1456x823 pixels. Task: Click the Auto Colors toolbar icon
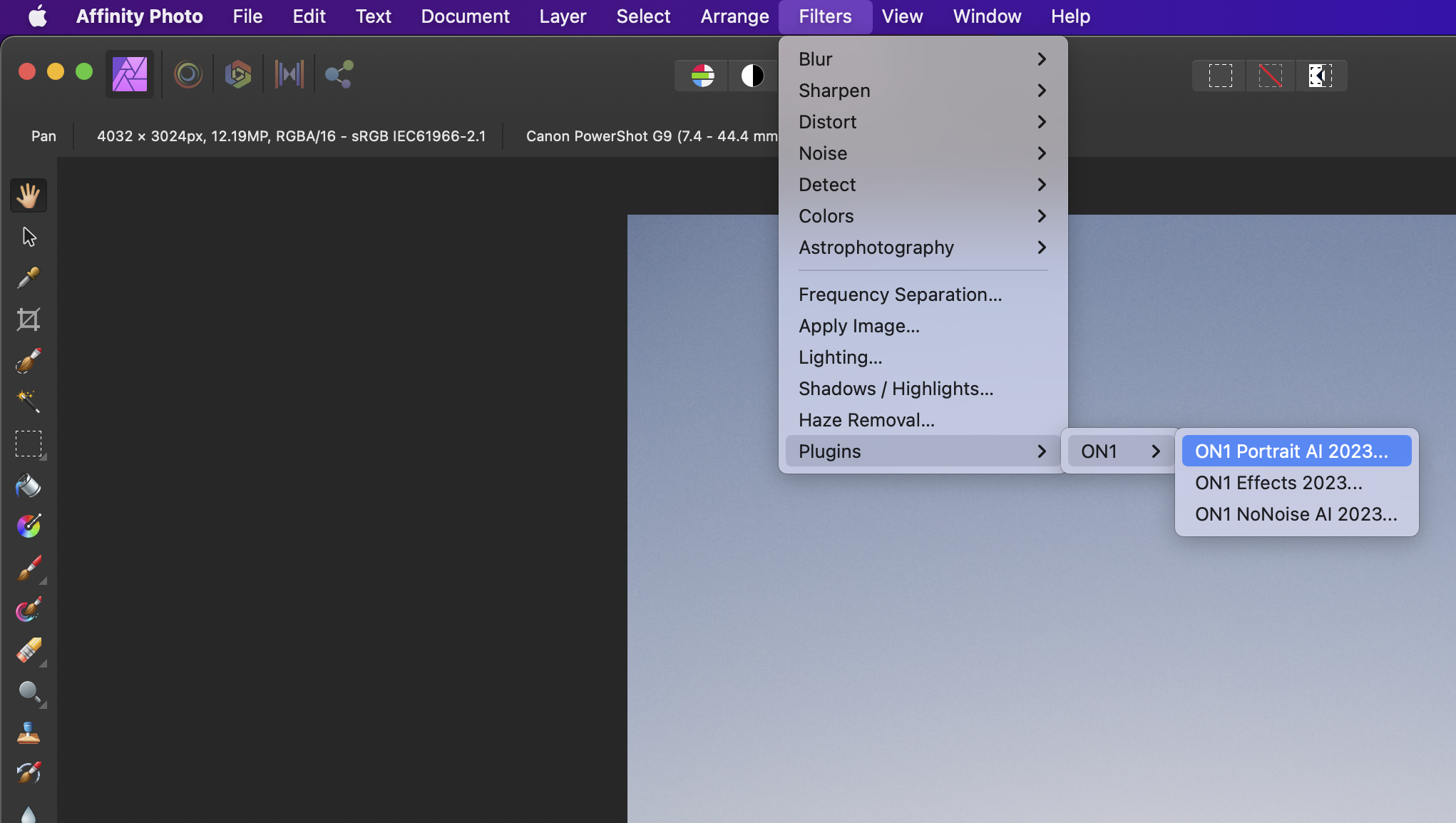pos(702,76)
